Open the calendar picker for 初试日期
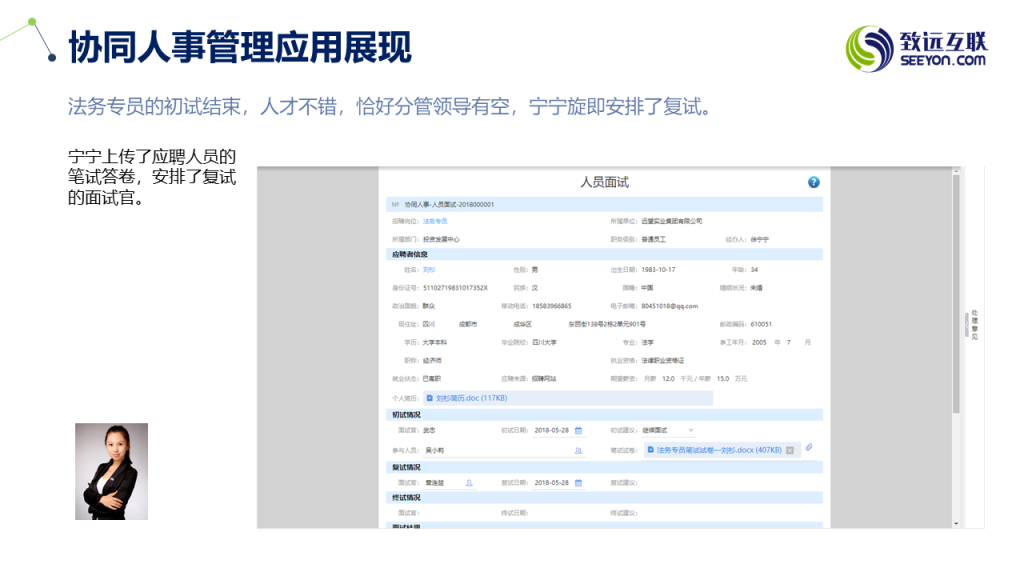 [578, 430]
